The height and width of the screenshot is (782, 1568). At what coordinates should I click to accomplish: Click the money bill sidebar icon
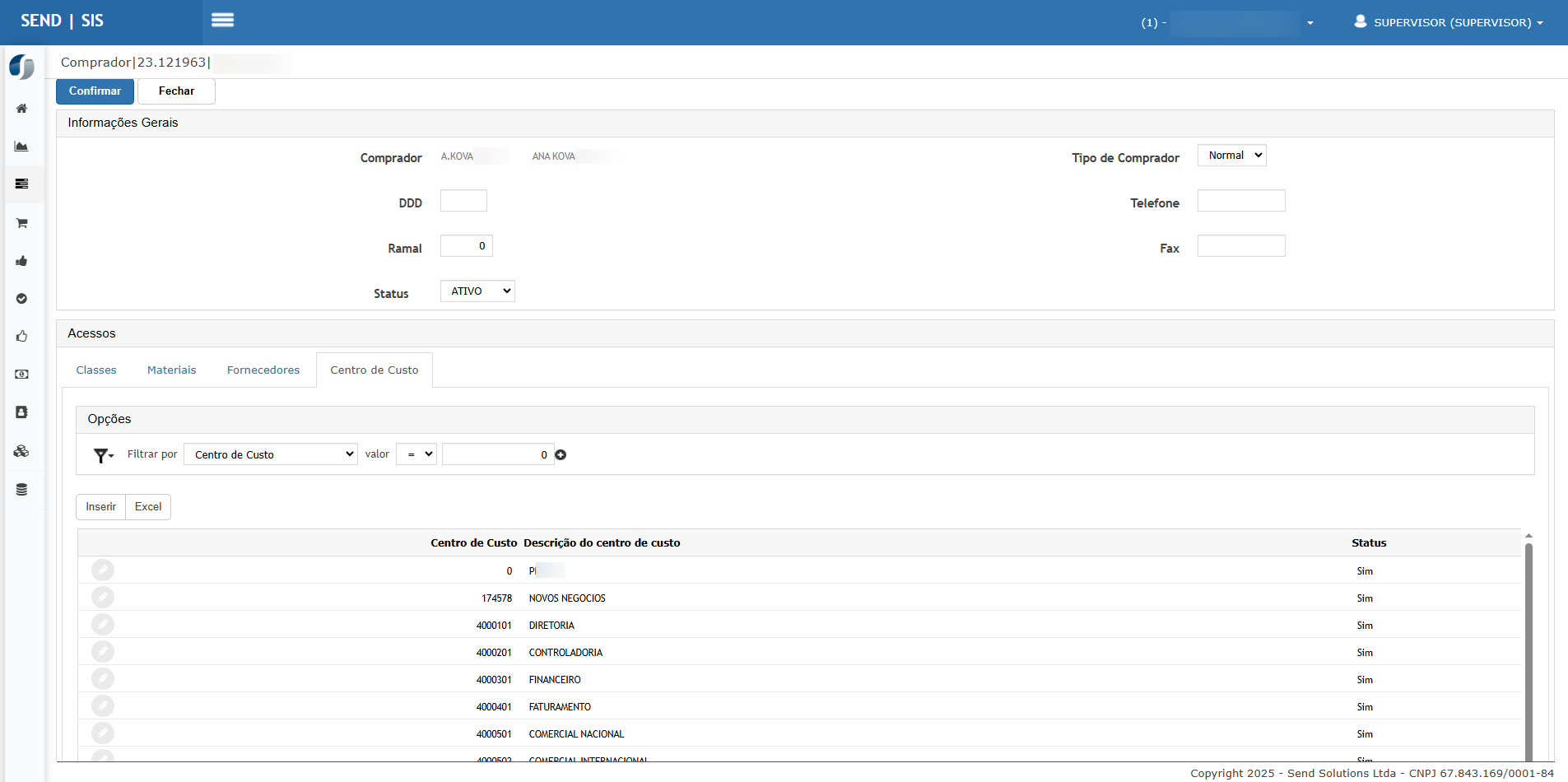[x=22, y=375]
